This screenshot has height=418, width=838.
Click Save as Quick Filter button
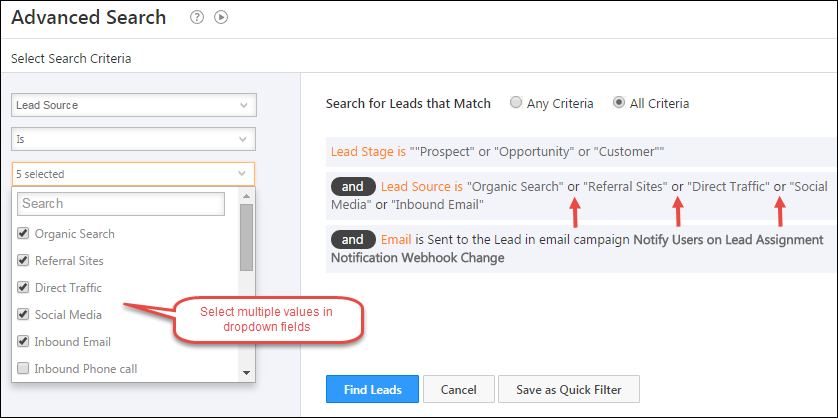569,389
